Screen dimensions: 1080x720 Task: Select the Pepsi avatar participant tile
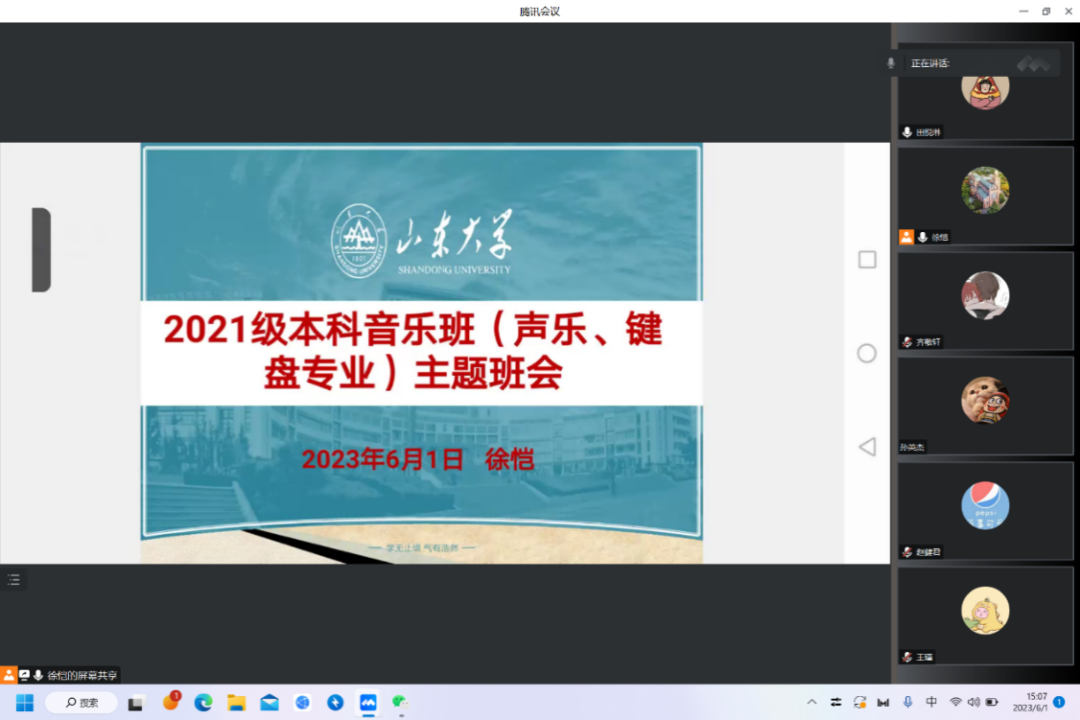click(x=985, y=511)
